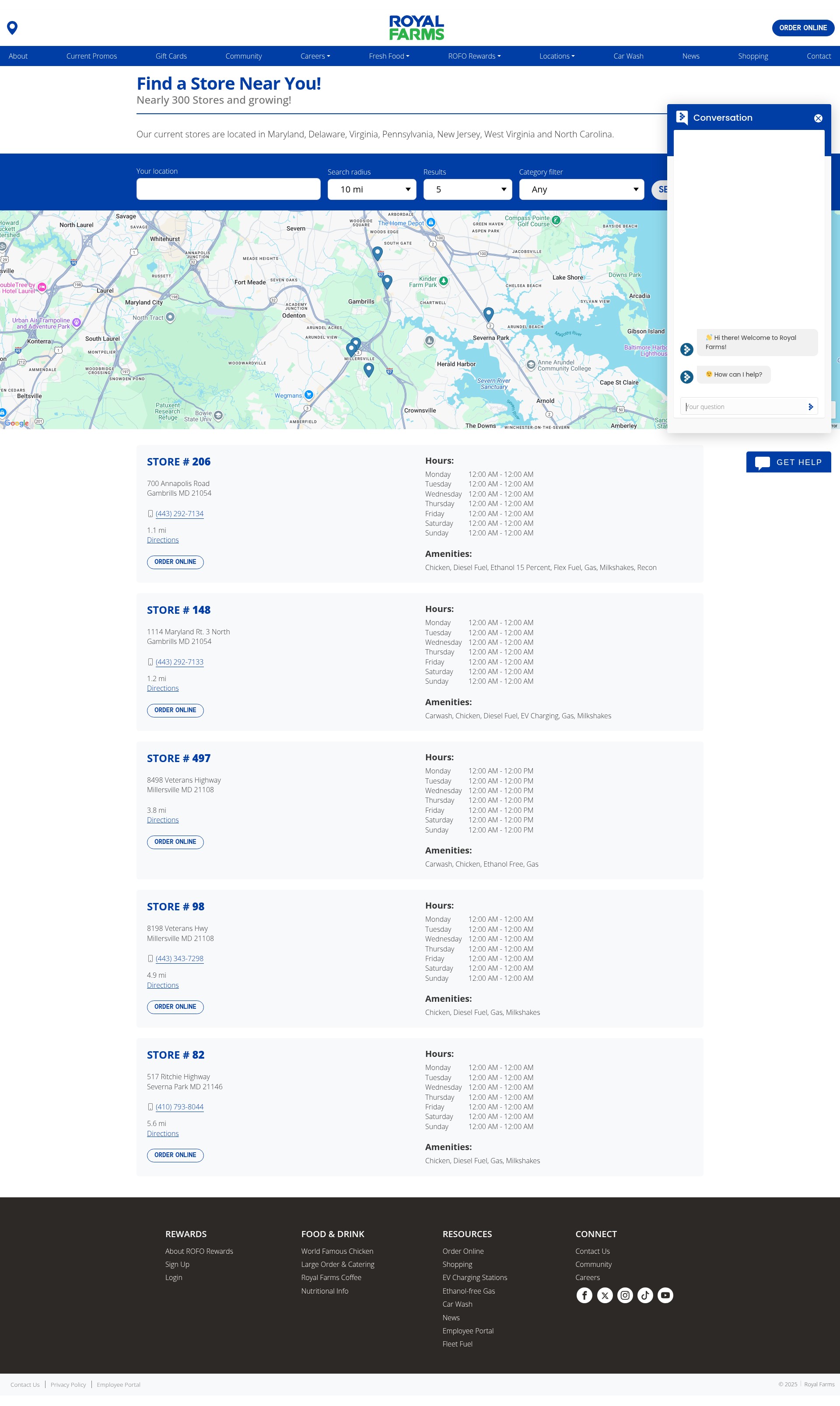This screenshot has width=840, height=1406.
Task: Select the Severna Park map pin
Action: point(489,314)
